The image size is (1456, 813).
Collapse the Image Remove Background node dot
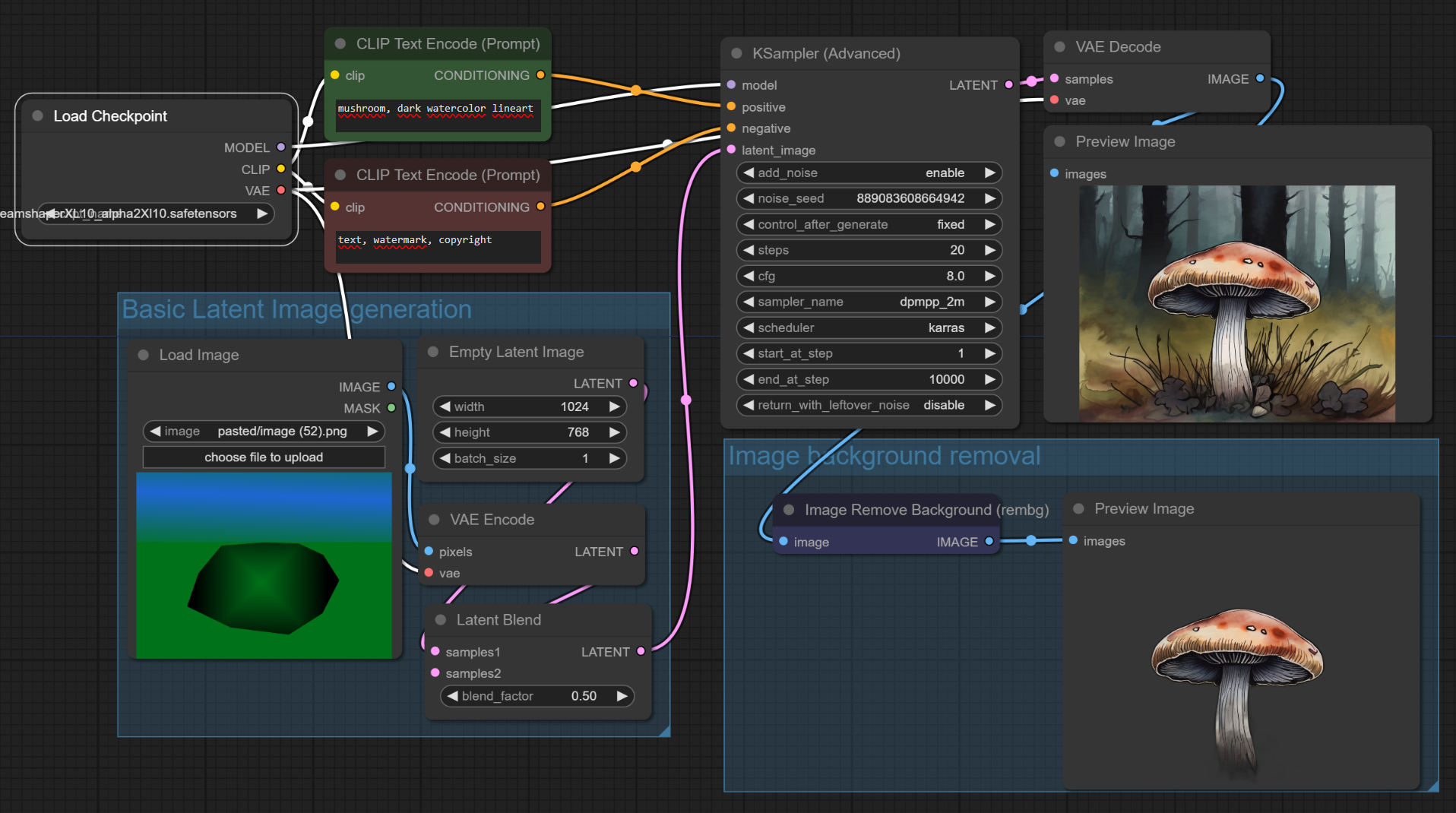tap(789, 510)
